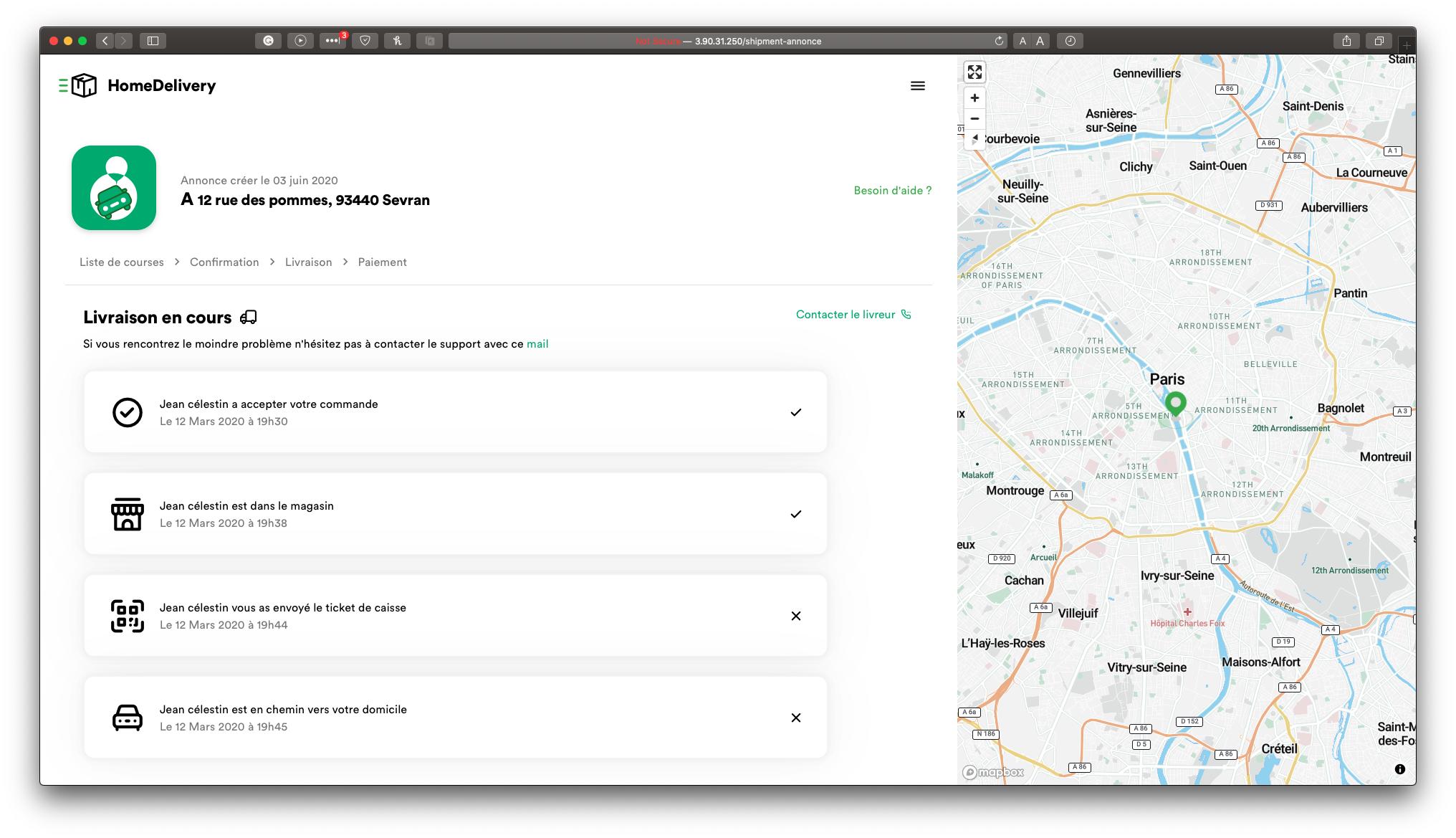Select Paiement breadcrumb step

pyautogui.click(x=382, y=262)
